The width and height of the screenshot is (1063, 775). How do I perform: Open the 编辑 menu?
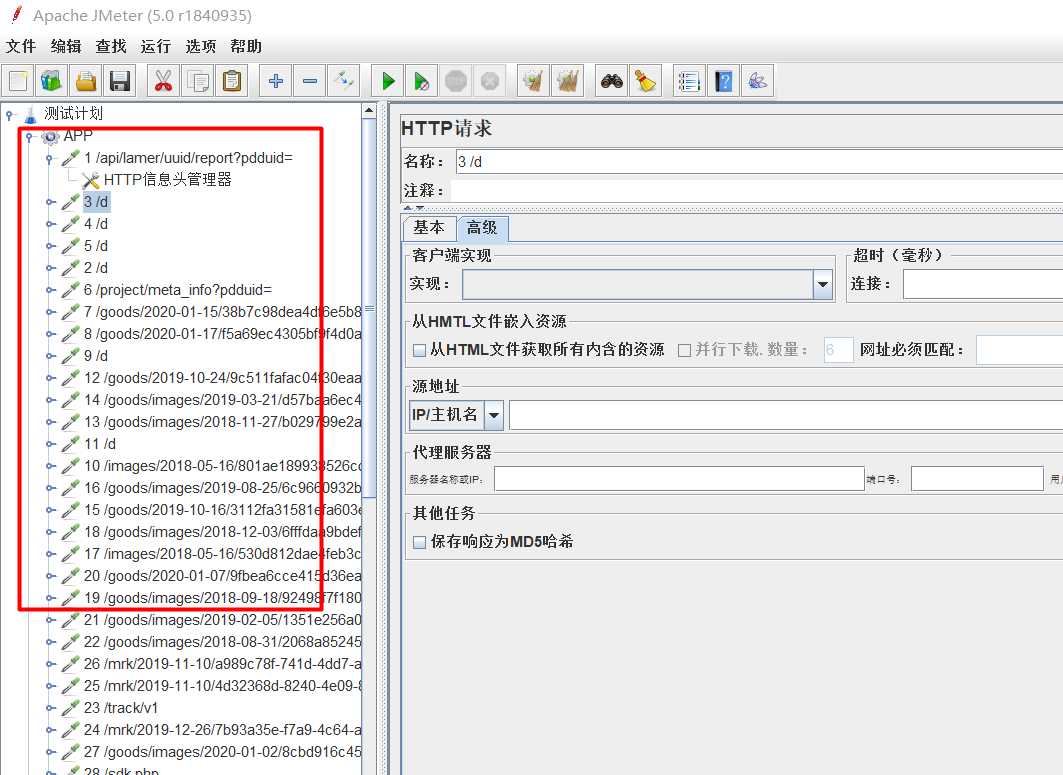click(66, 46)
